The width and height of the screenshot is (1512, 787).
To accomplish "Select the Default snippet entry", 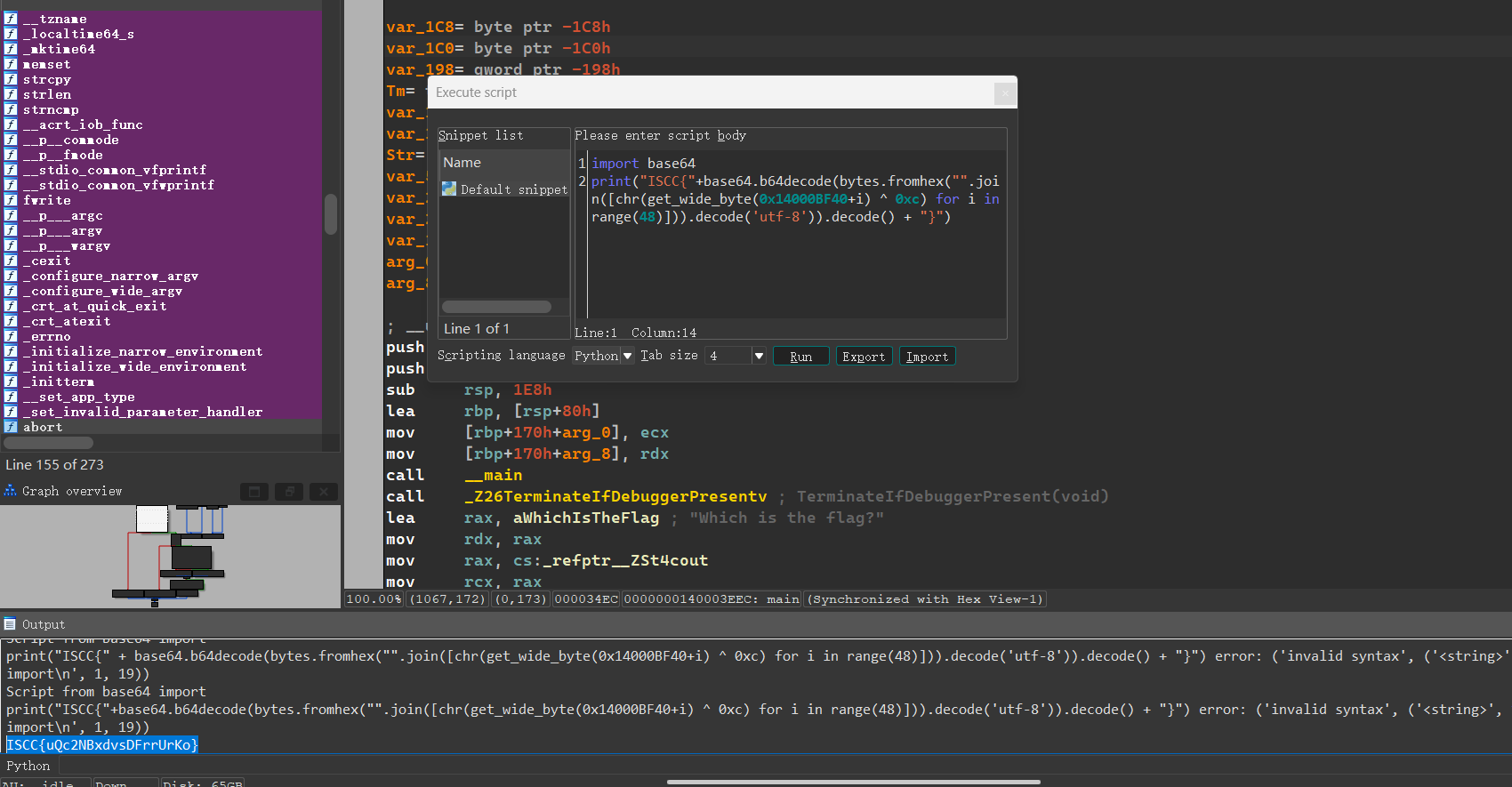I will 505,189.
